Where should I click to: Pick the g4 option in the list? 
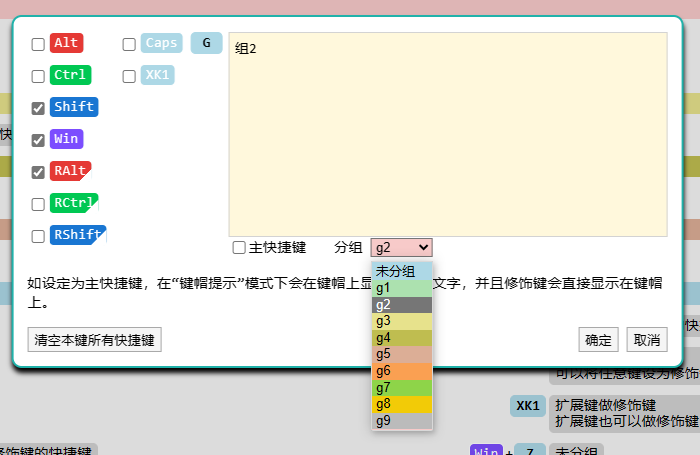pos(401,338)
